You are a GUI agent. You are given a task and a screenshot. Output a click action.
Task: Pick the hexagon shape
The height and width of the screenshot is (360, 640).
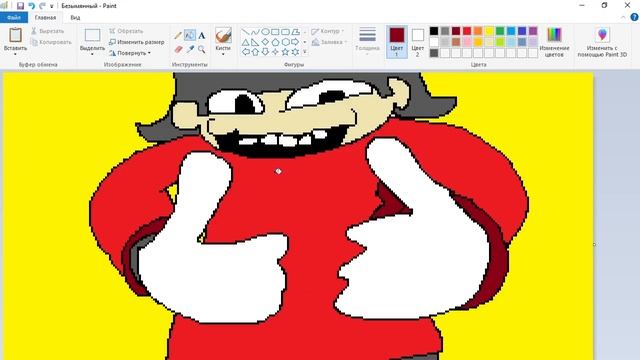[285, 42]
